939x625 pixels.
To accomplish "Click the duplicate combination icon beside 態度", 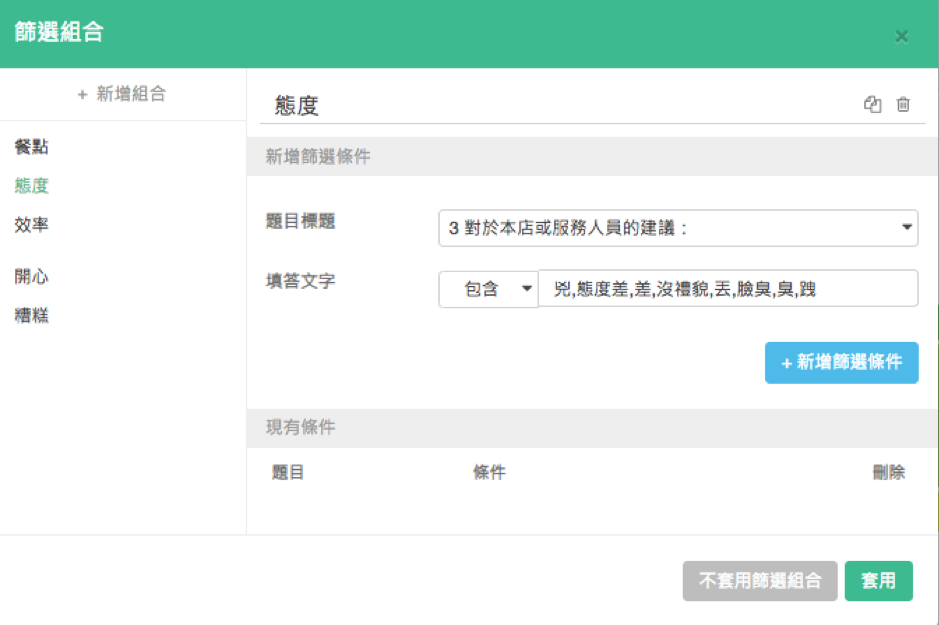I will (873, 105).
